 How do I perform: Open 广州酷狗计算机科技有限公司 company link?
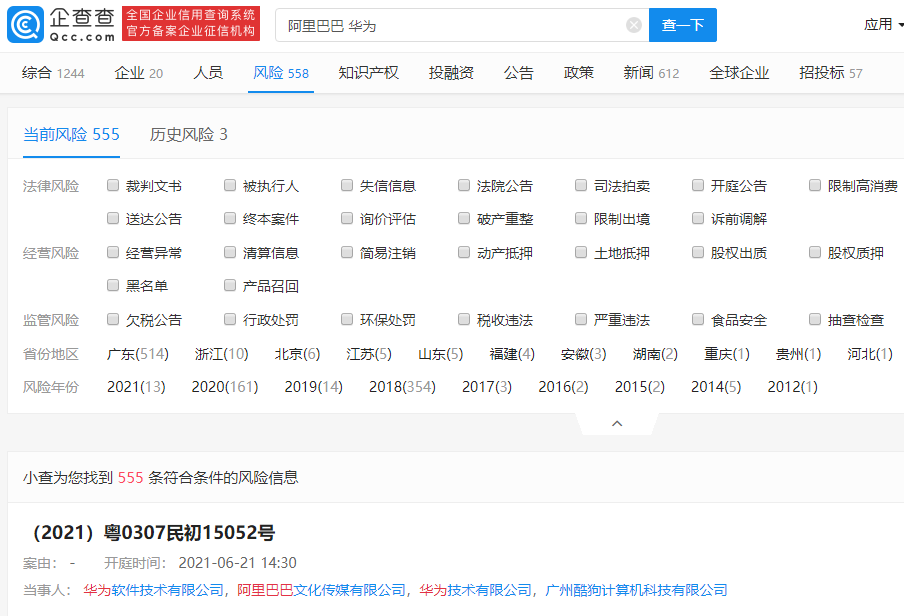[636, 590]
